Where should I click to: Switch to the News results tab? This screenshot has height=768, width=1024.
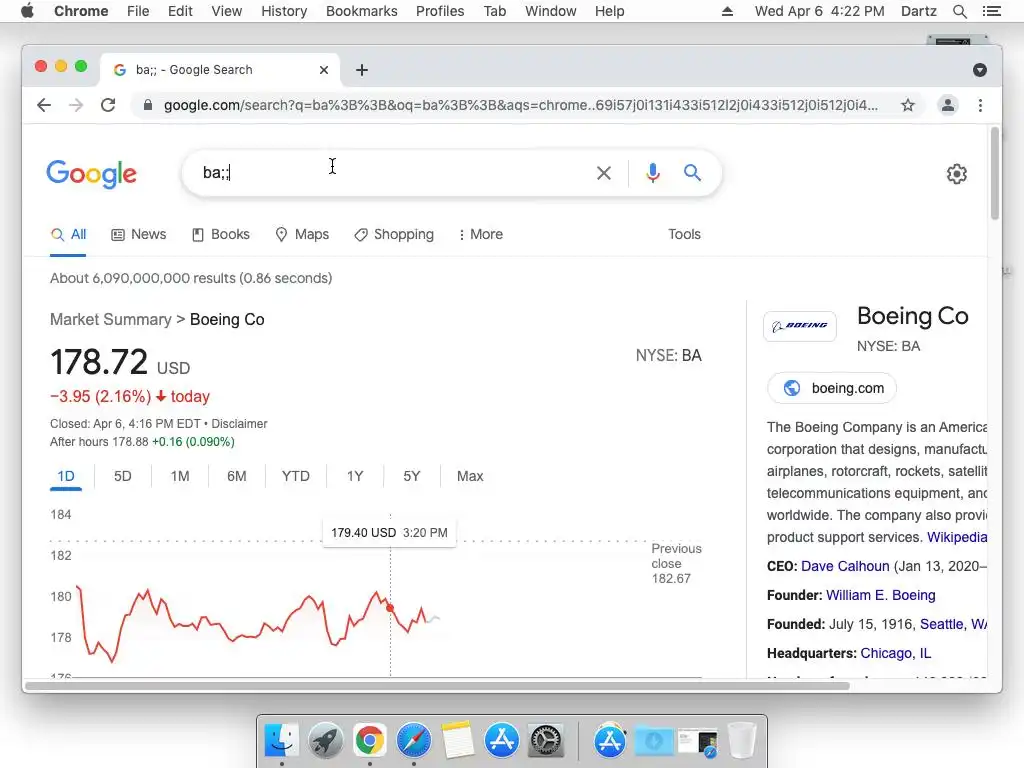(x=139, y=234)
